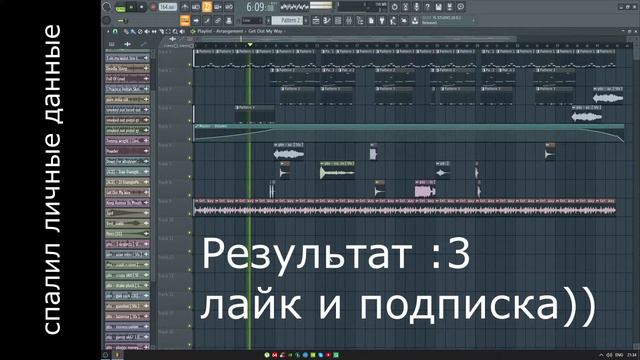Adjust the main volume knob
Image resolution: width=640 pixels, height=360 pixels.
point(107,7)
